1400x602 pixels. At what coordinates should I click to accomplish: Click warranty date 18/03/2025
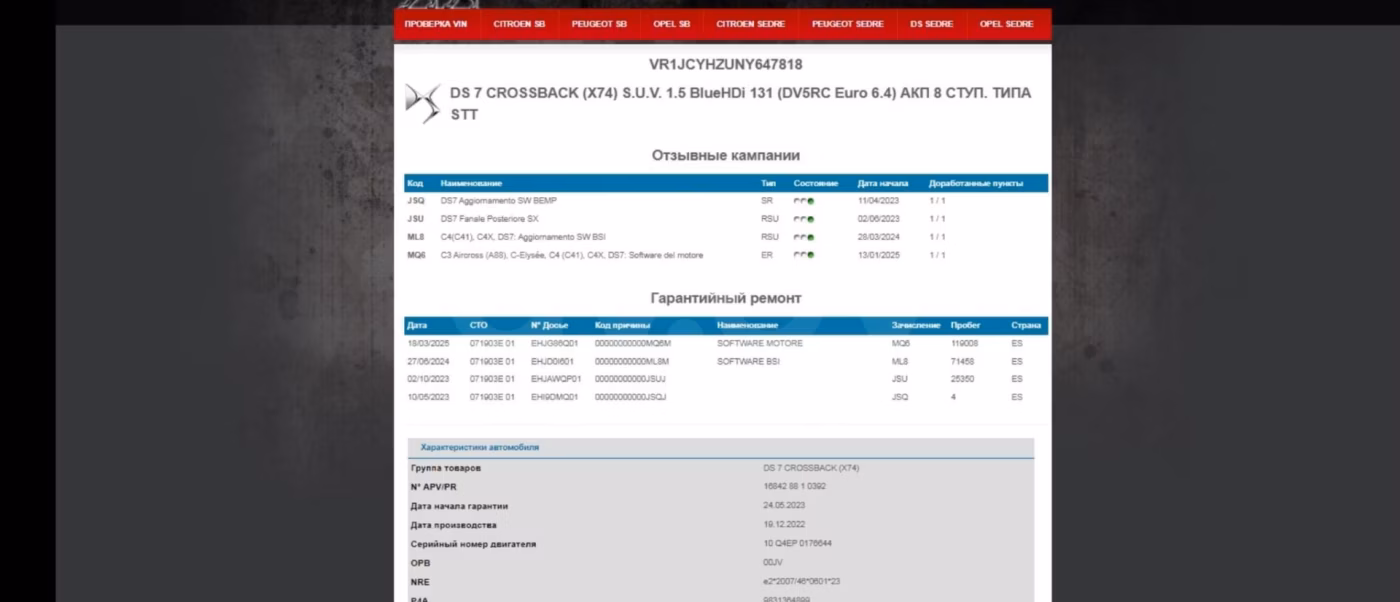tap(428, 343)
